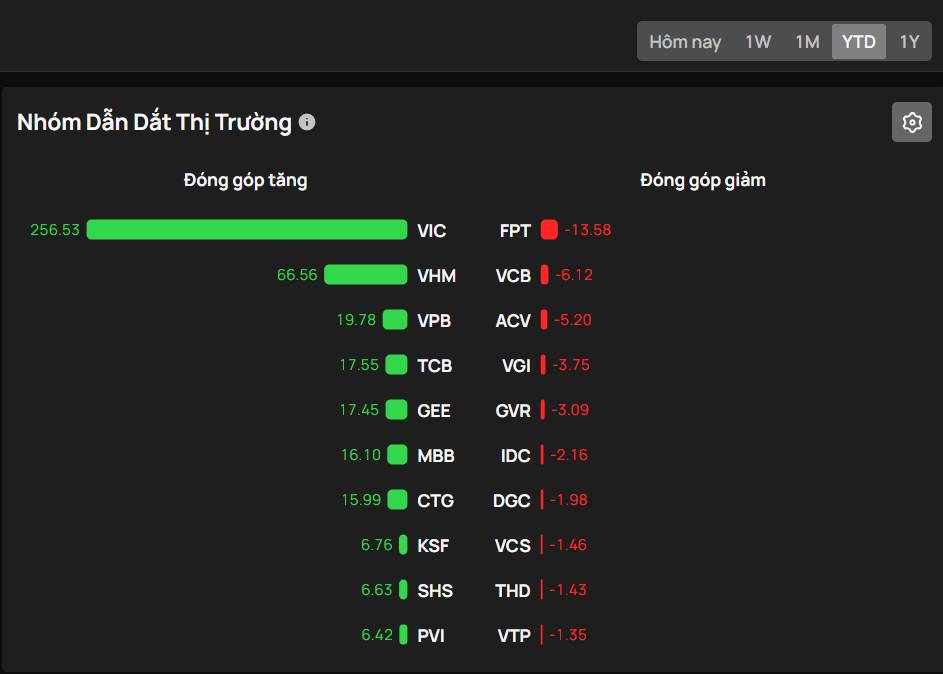Click the VCB ticker label
Image resolution: width=943 pixels, height=674 pixels.
[513, 276]
